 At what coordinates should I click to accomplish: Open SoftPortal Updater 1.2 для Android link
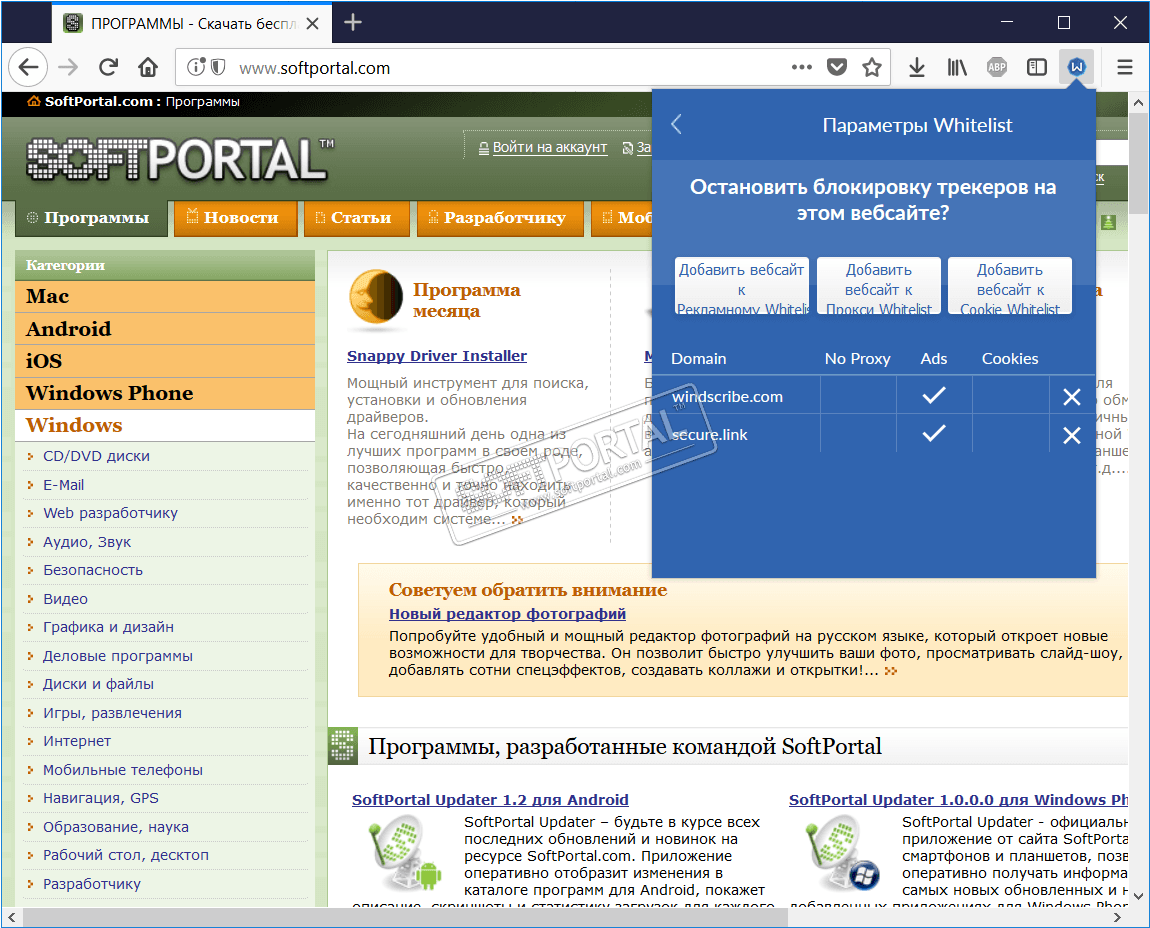pyautogui.click(x=490, y=800)
